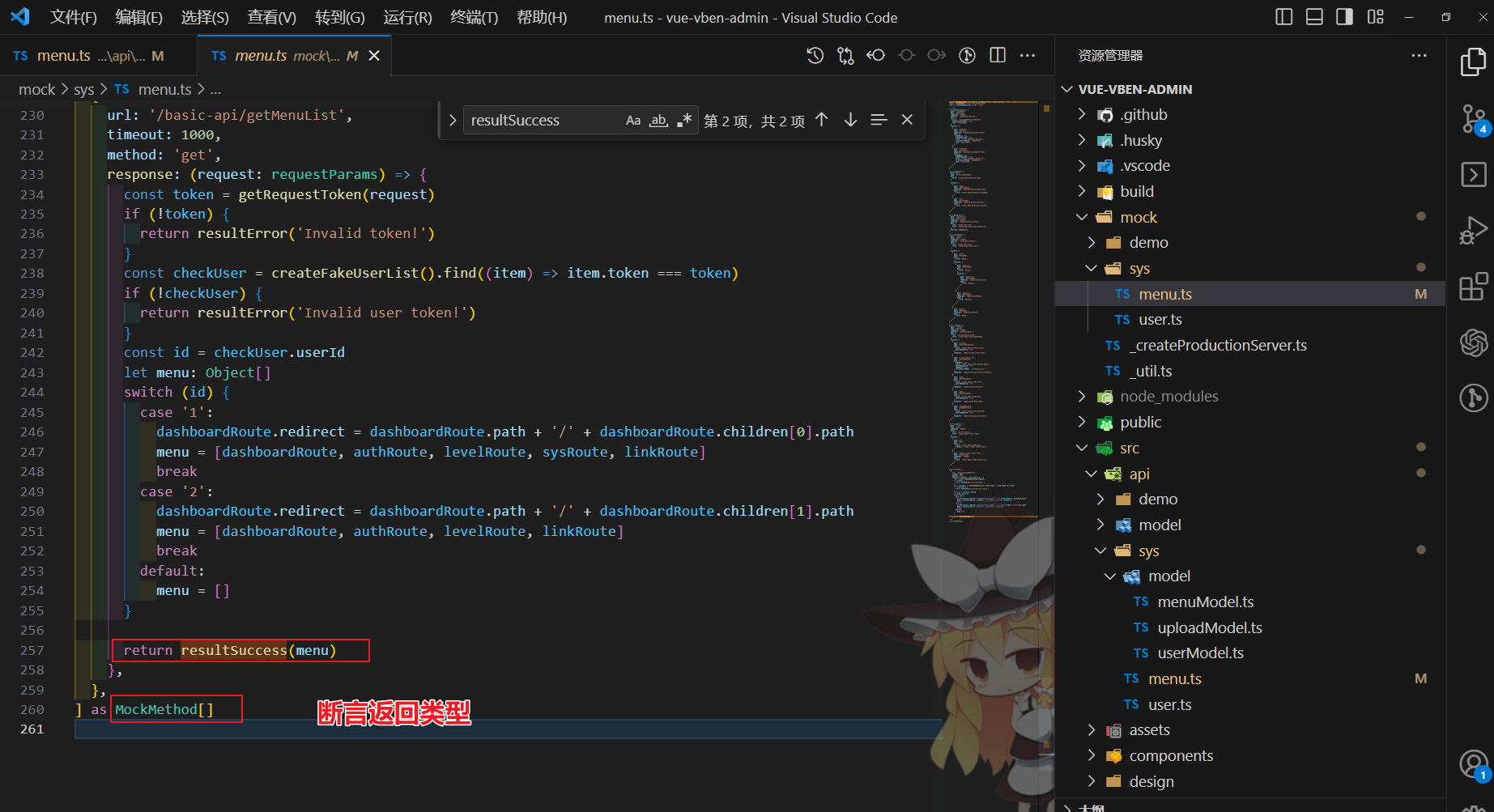Viewport: 1494px width, 812px height.
Task: Expand the replace field chevron
Action: 453,120
